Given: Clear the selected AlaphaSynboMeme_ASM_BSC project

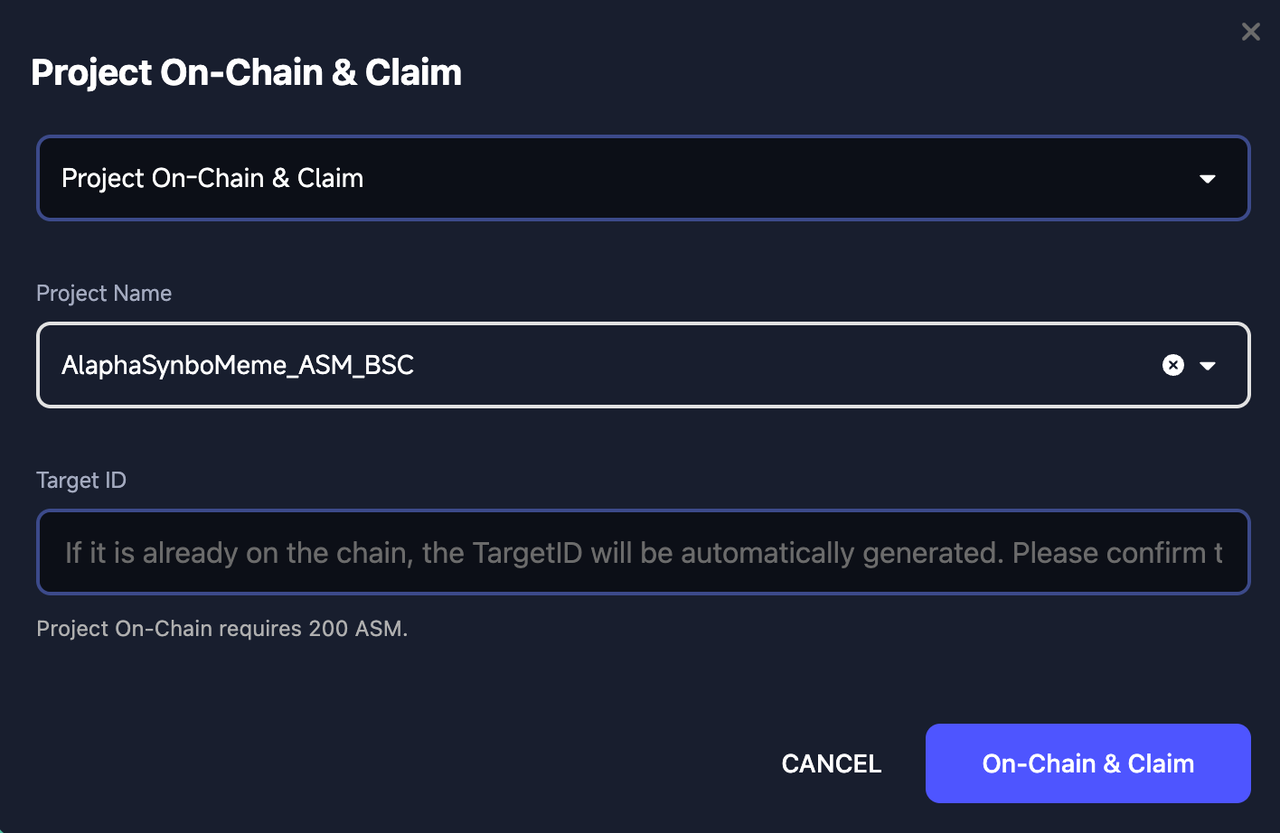Looking at the screenshot, I should [x=1173, y=365].
